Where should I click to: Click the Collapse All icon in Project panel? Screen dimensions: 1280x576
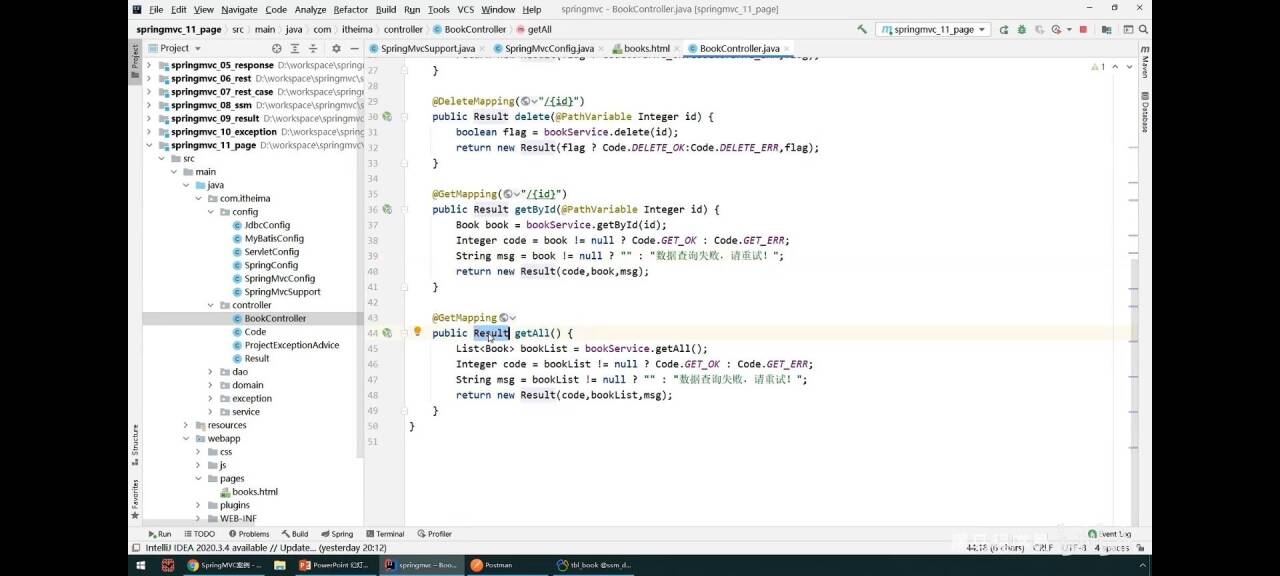pos(315,48)
